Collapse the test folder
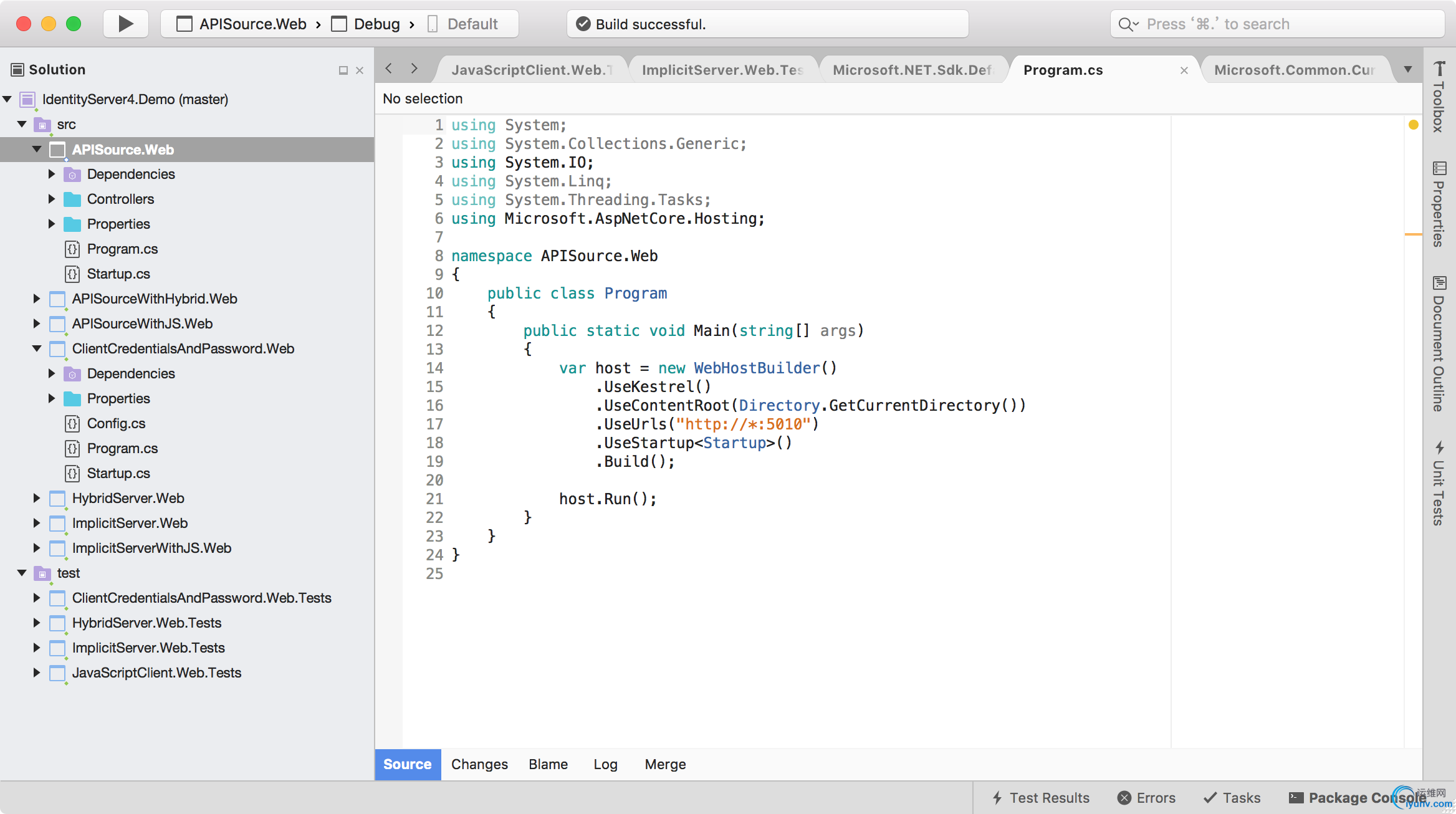This screenshot has height=814, width=1456. [22, 573]
